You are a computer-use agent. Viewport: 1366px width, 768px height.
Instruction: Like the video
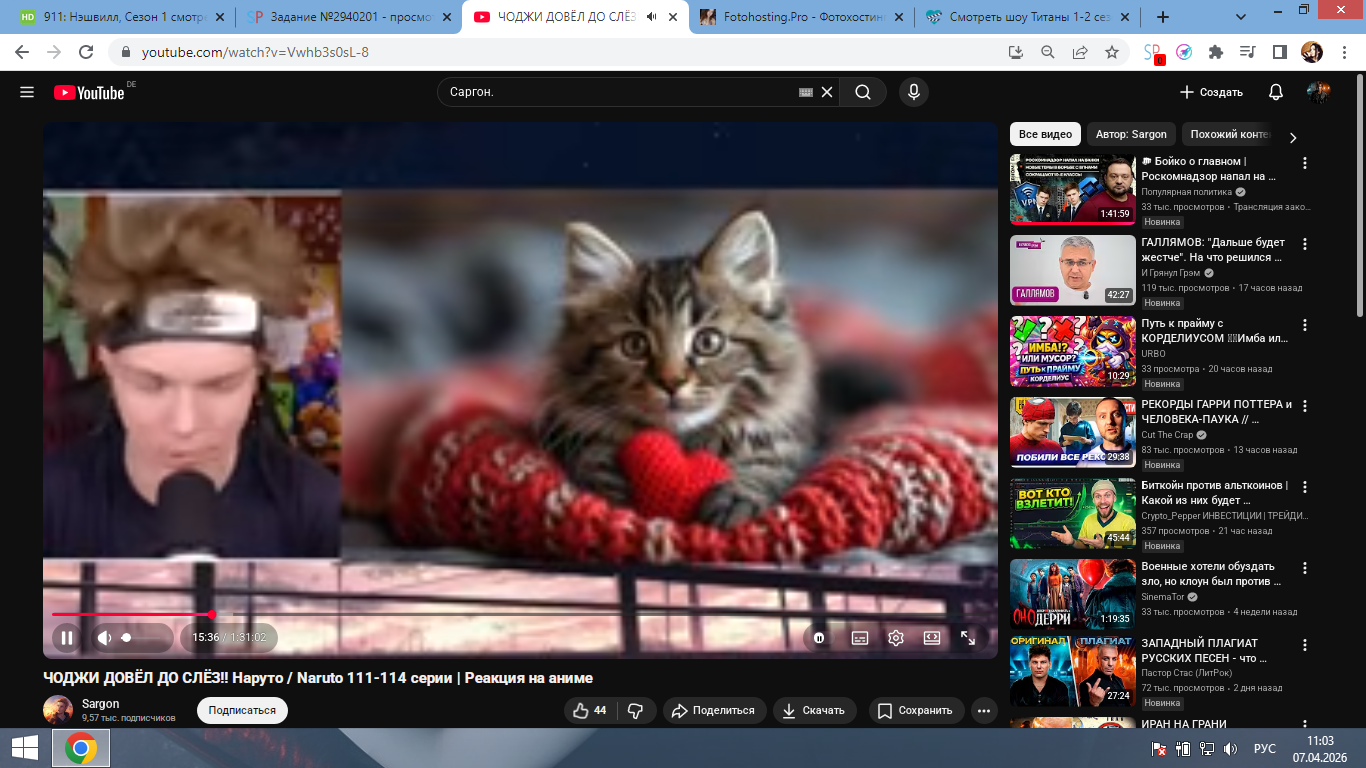click(590, 710)
